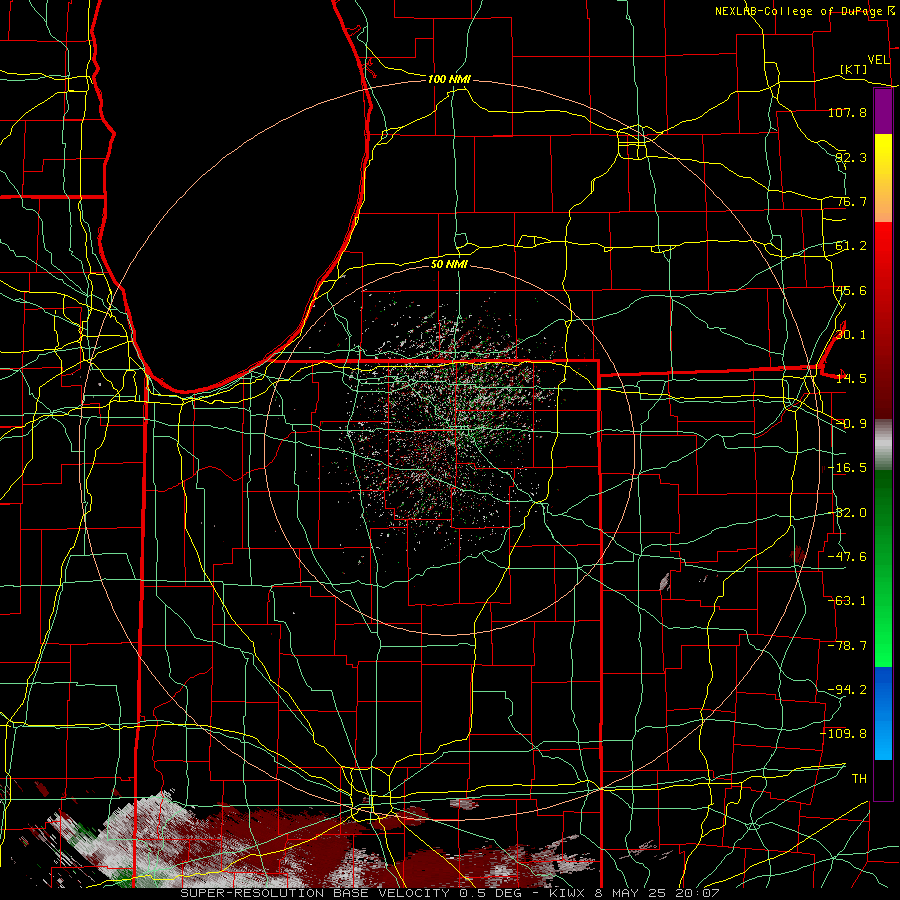
Task: Click the -78.7 scale value
Action: point(847,646)
